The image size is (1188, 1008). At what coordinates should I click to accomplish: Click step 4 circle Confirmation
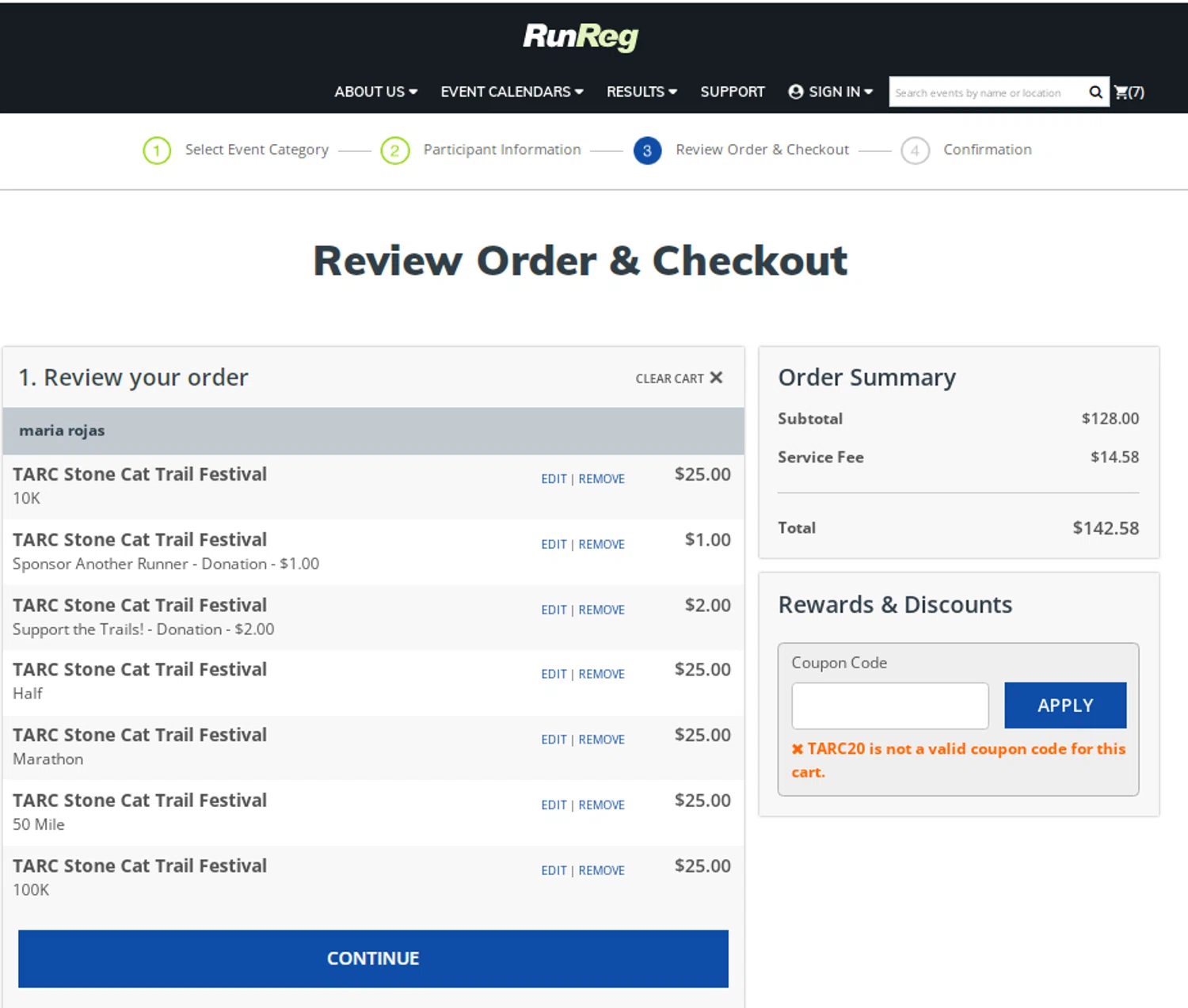[915, 150]
